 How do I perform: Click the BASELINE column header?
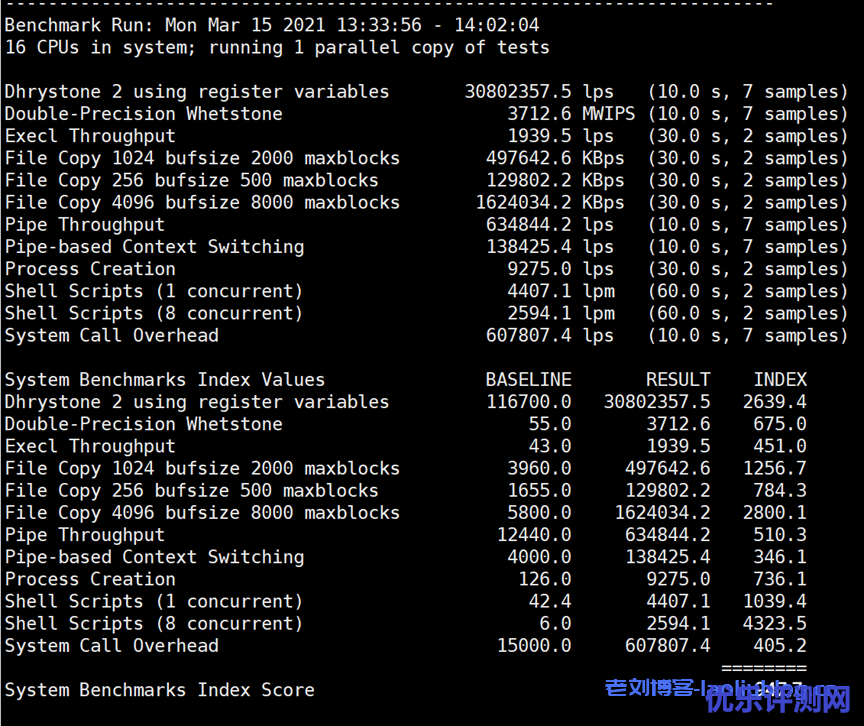[528, 380]
